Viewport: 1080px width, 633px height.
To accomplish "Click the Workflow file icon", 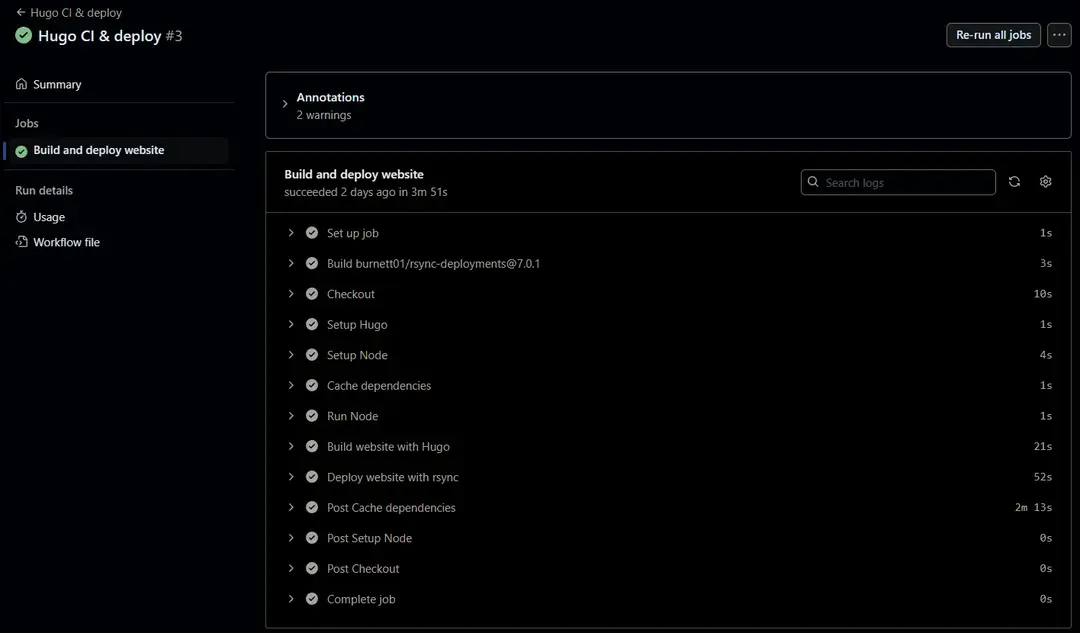I will tap(21, 242).
